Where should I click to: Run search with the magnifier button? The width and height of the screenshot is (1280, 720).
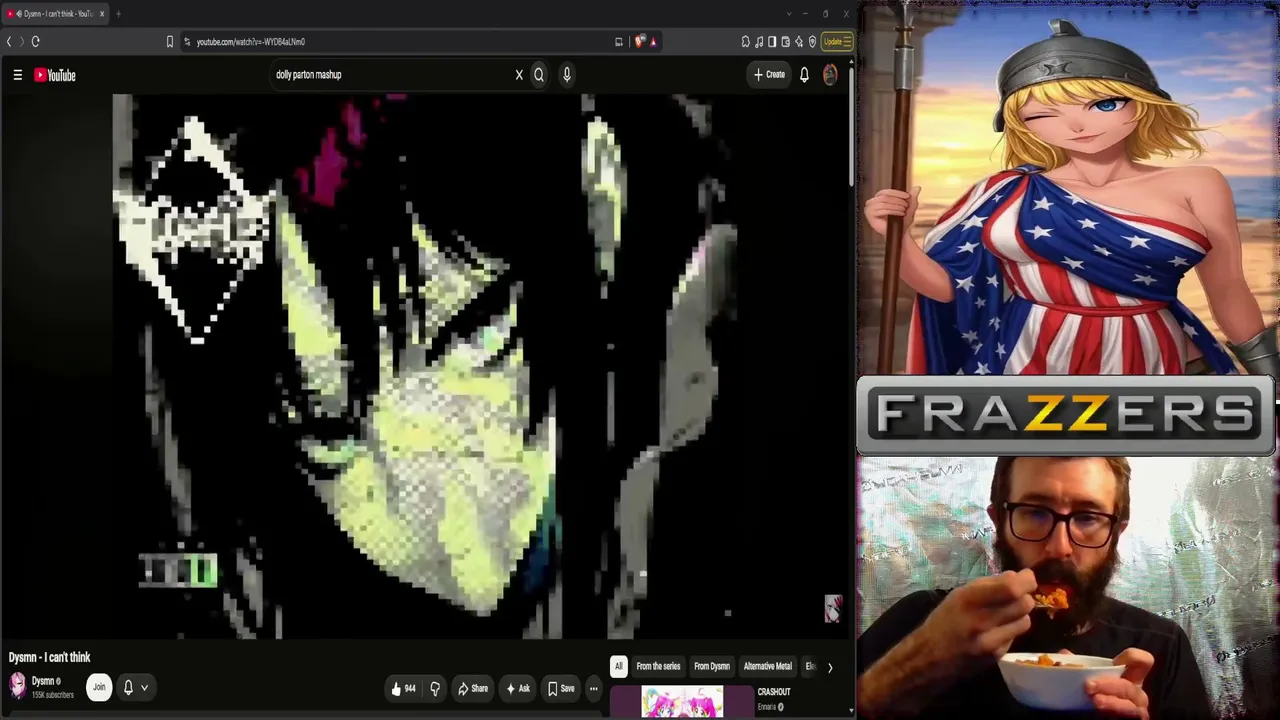539,75
